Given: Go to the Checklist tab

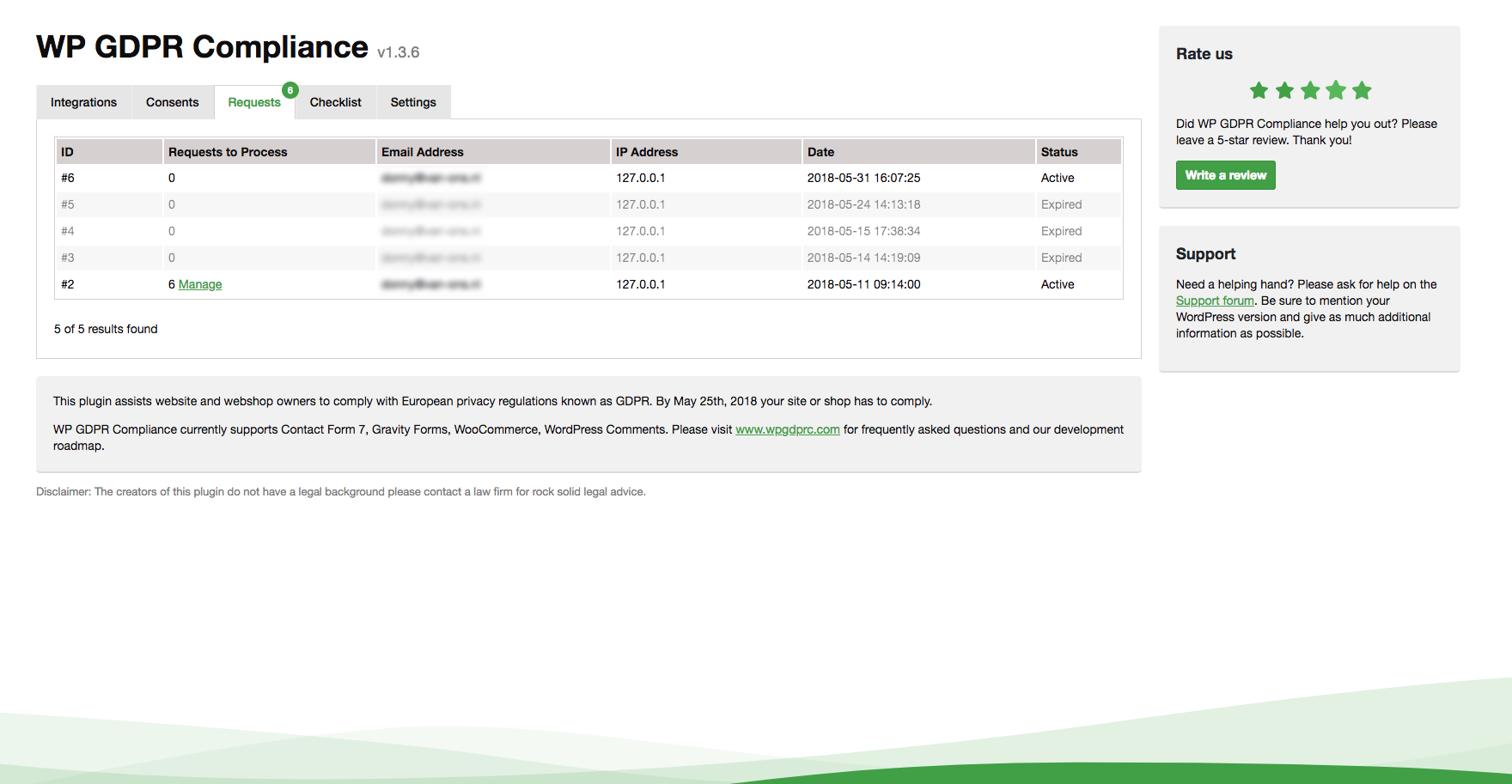Looking at the screenshot, I should 335,102.
